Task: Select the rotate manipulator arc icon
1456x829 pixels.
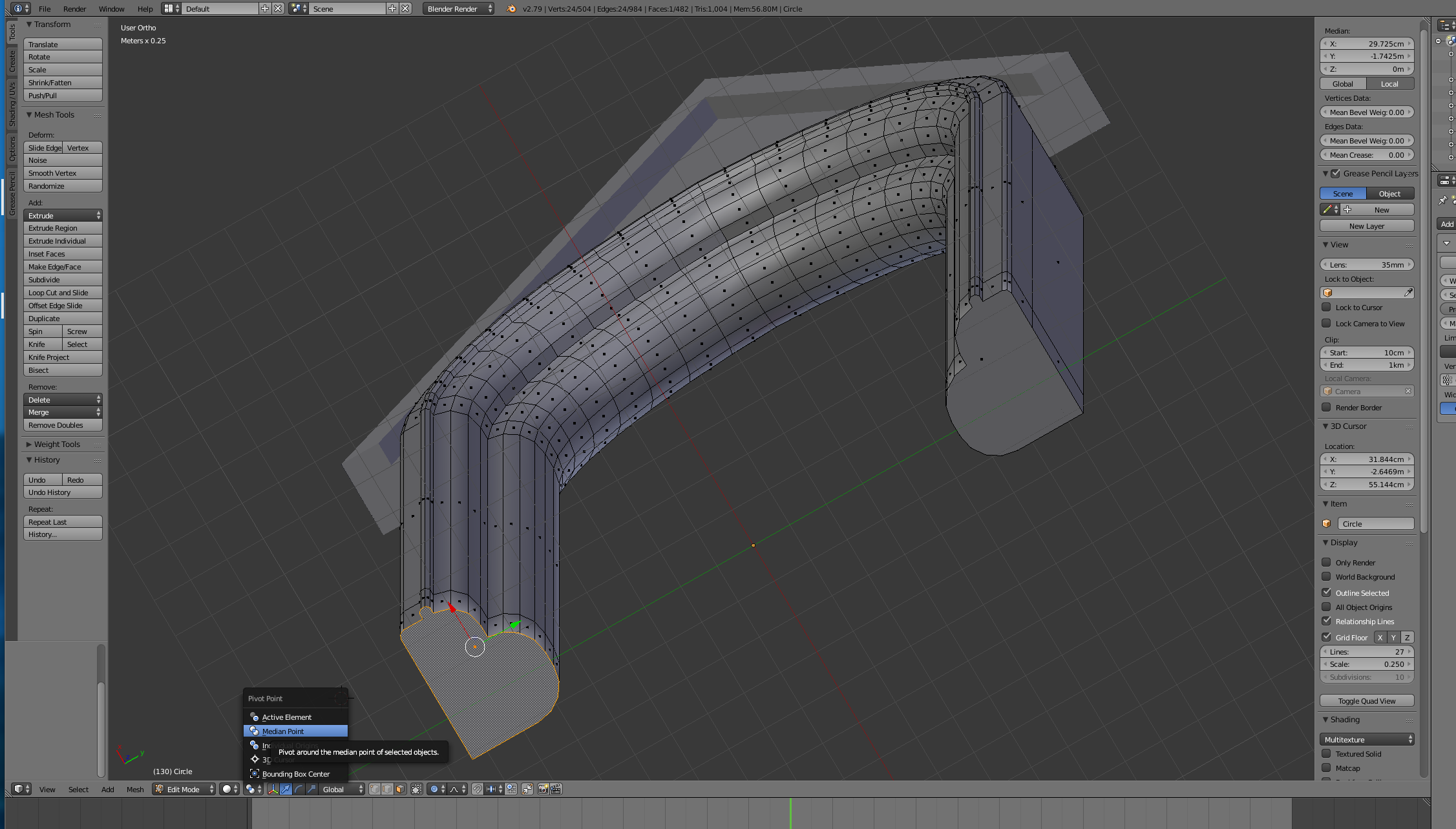Action: [299, 789]
